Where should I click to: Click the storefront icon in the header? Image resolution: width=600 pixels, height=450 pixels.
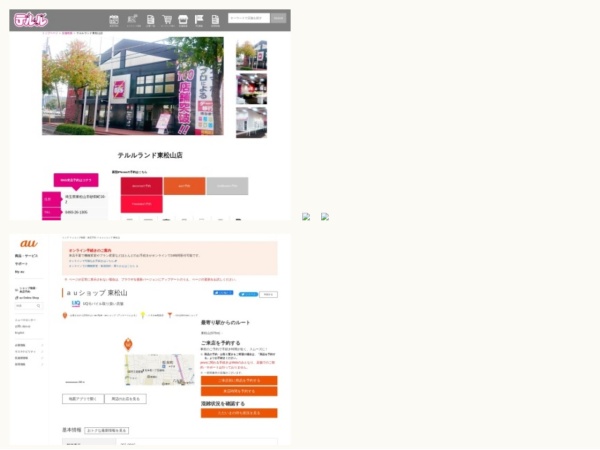[183, 19]
